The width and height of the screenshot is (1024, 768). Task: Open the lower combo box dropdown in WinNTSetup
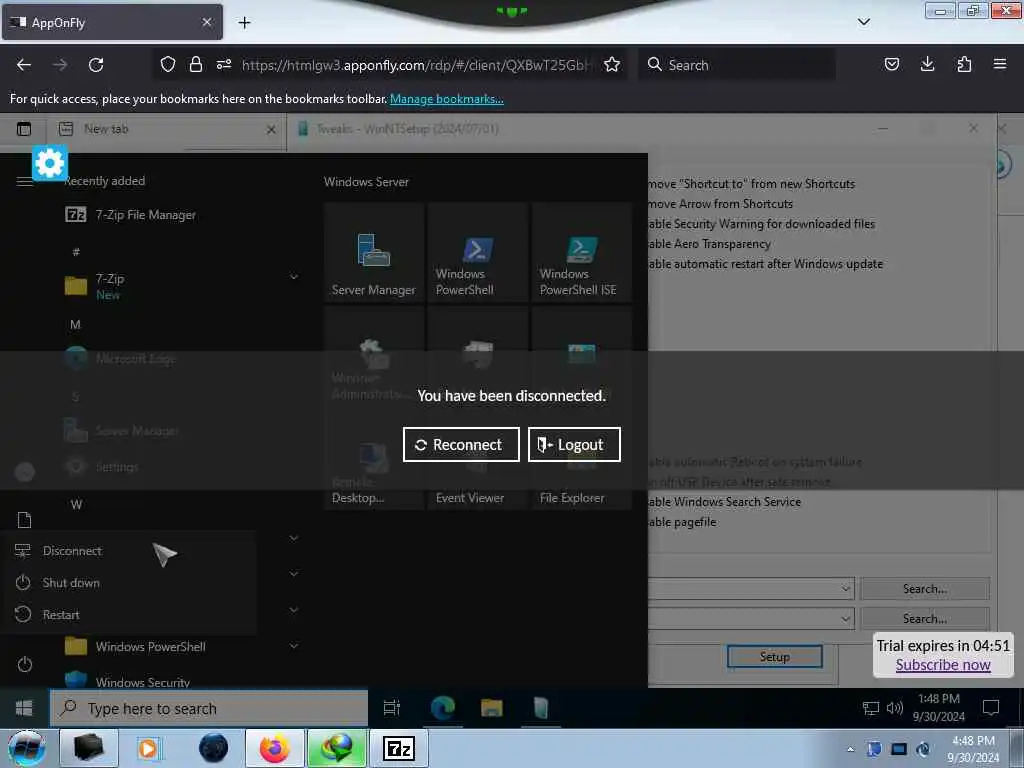point(845,618)
